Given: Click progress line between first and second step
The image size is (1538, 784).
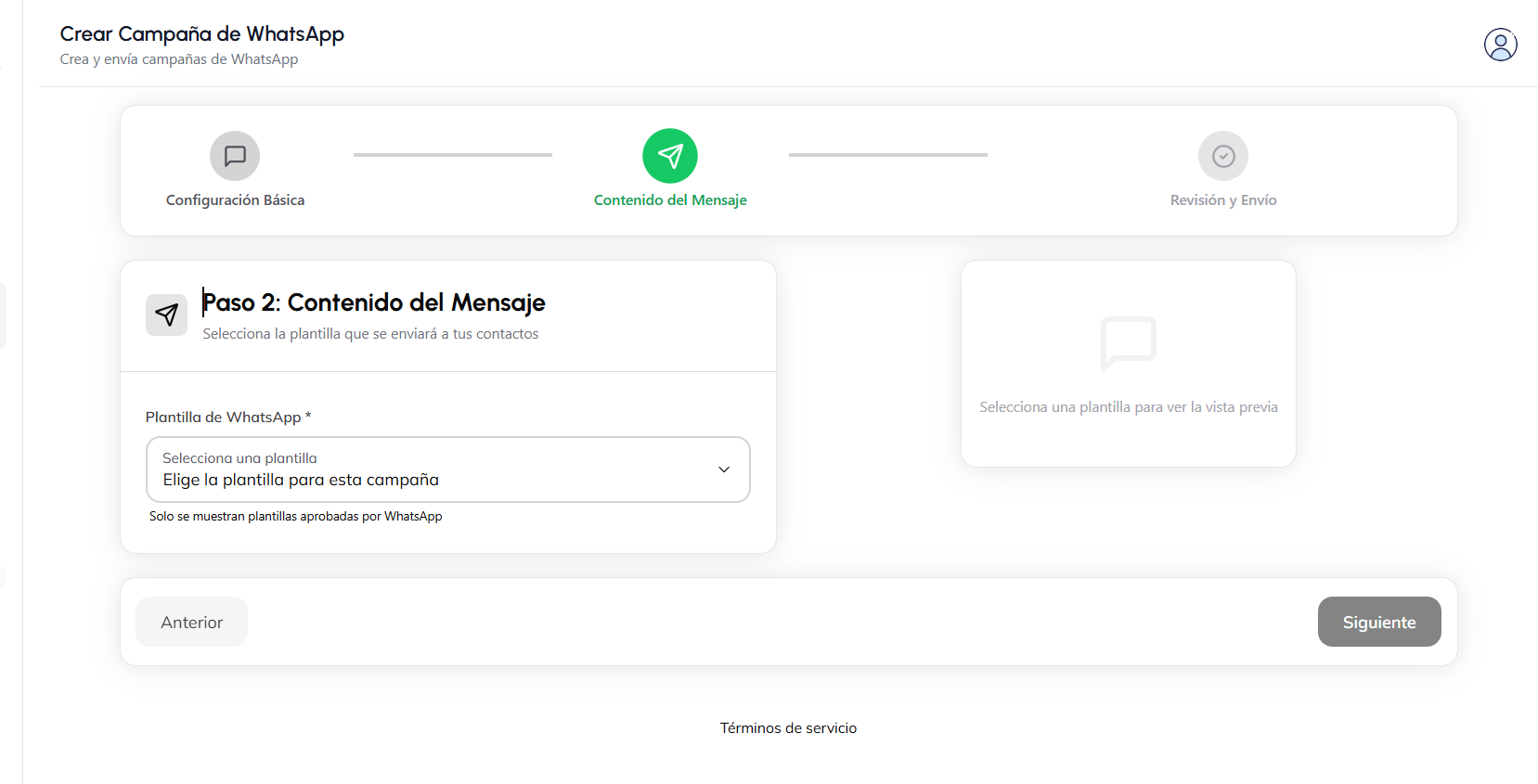Looking at the screenshot, I should tap(453, 155).
